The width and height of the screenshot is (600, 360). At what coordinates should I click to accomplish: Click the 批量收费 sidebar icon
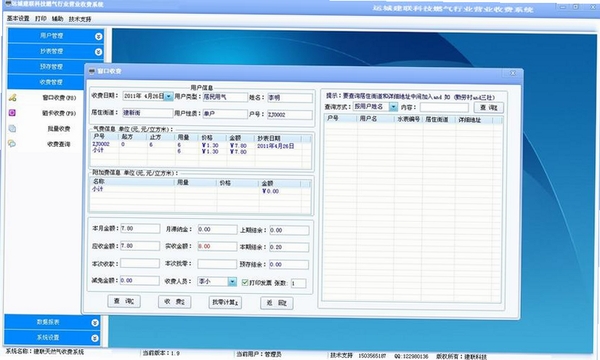[x=12, y=129]
